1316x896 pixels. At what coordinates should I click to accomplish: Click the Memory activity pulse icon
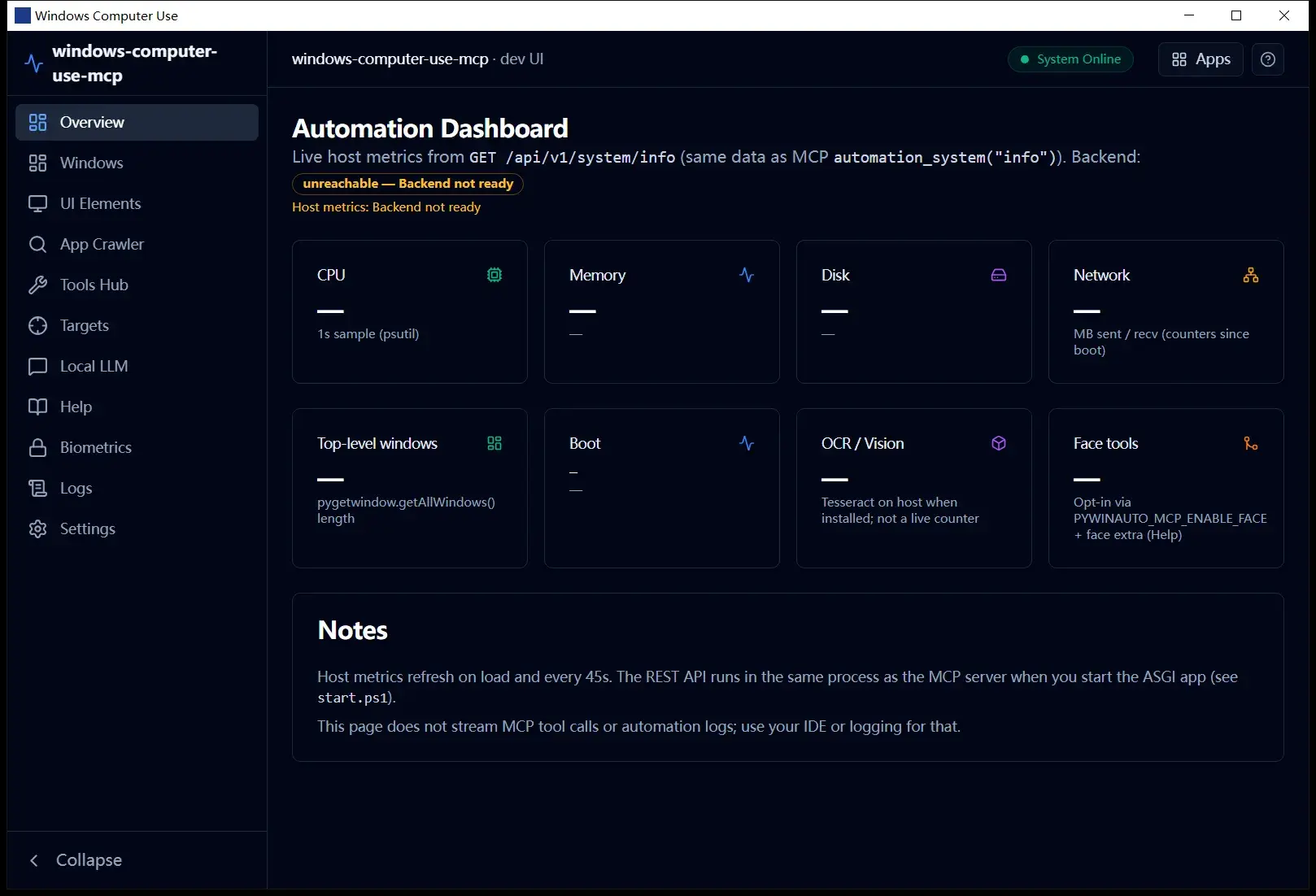(747, 275)
